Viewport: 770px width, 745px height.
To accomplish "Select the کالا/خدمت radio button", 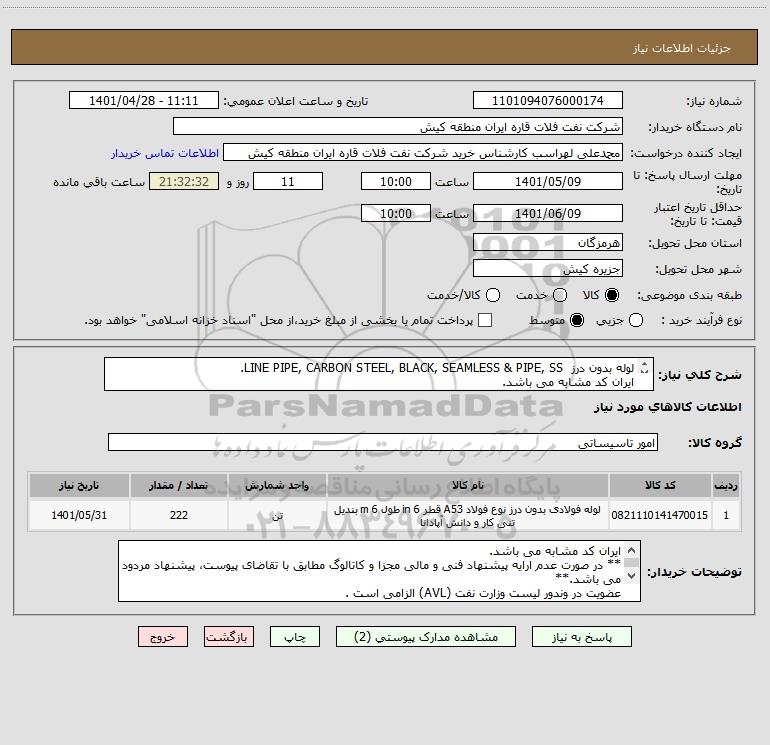I will coord(493,295).
